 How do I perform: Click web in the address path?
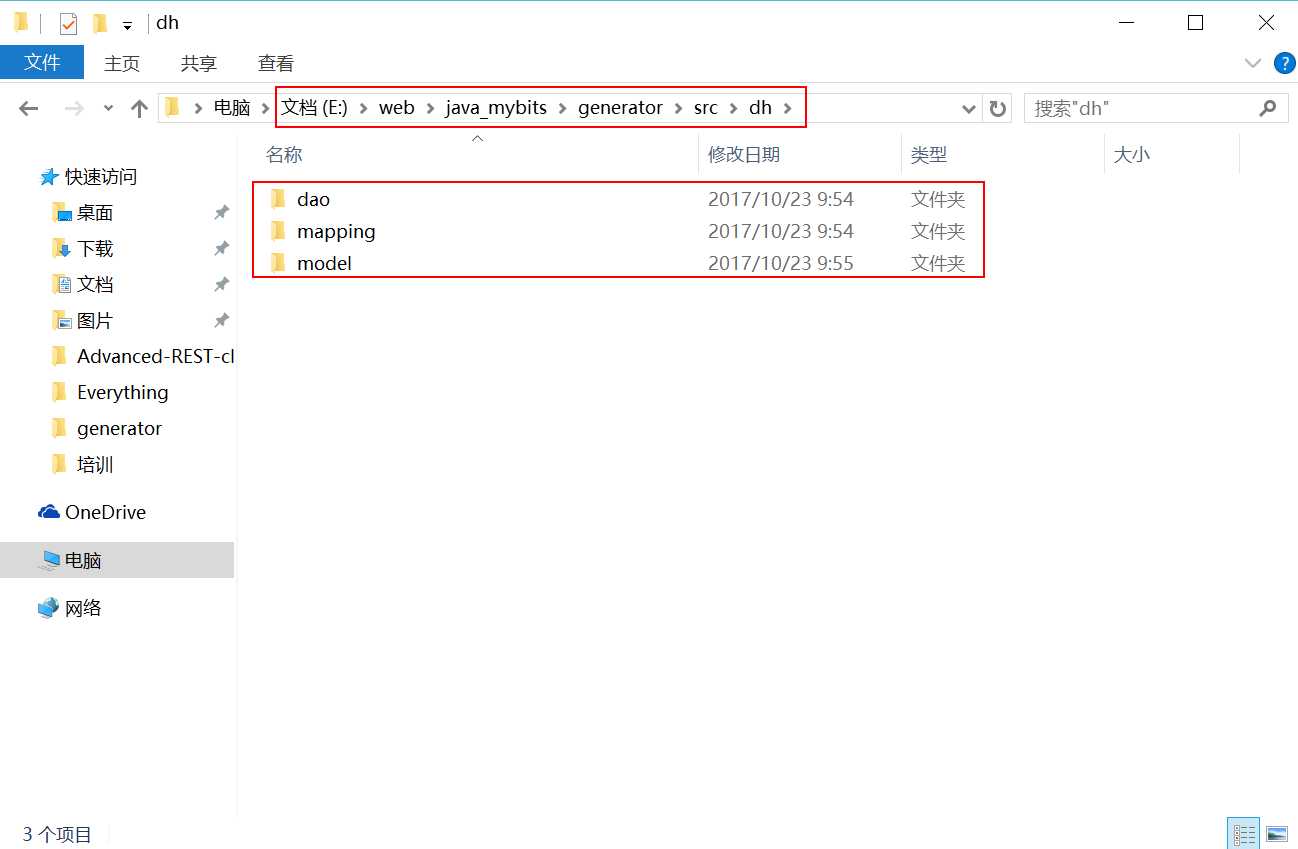pyautogui.click(x=396, y=108)
